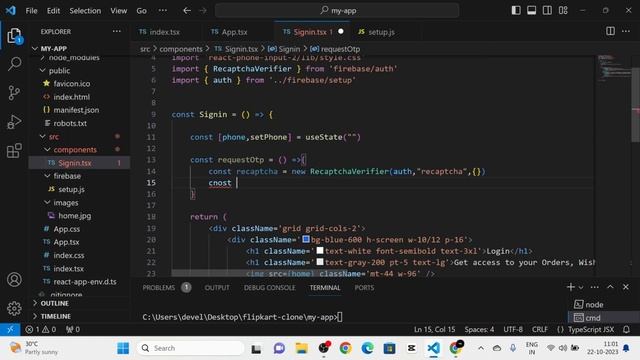Close the terminal panel
The width and height of the screenshot is (640, 360).
coord(626,287)
